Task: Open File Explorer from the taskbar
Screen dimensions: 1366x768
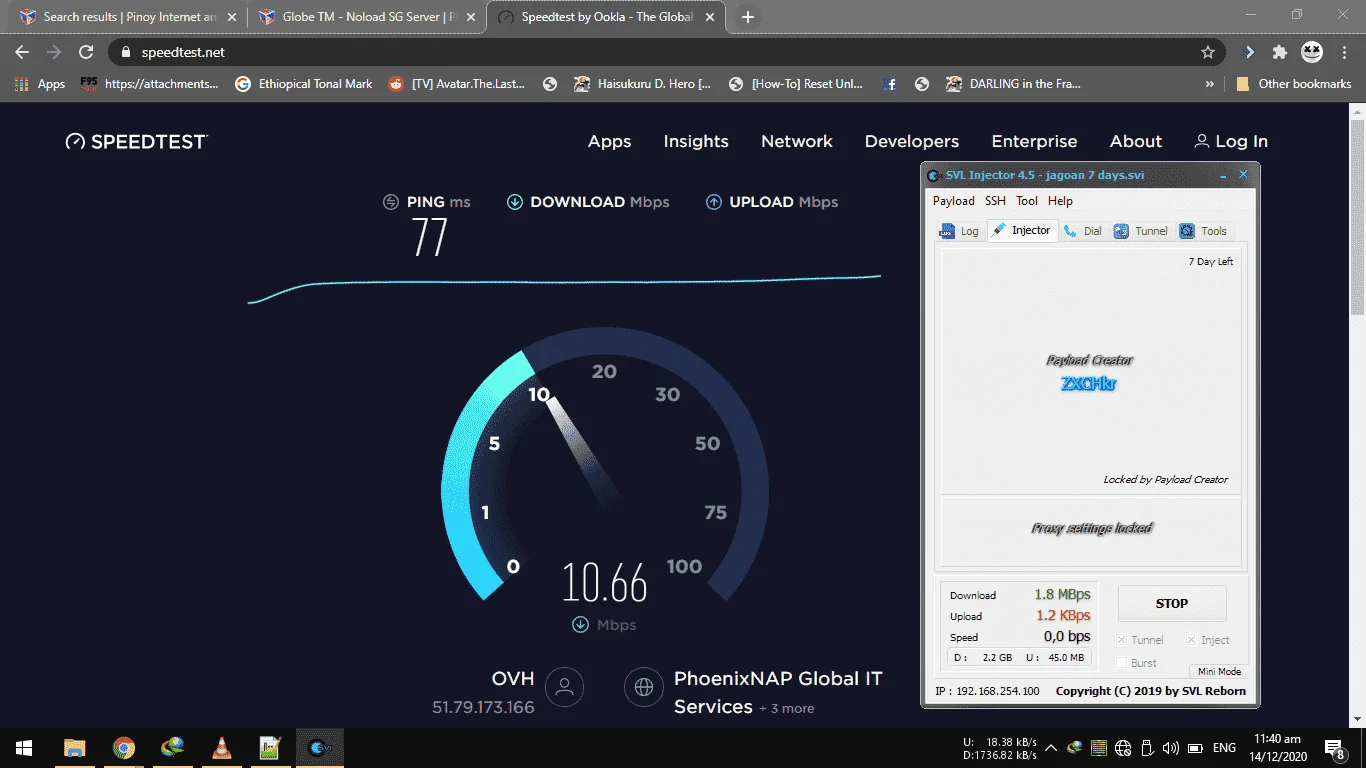Action: point(74,747)
